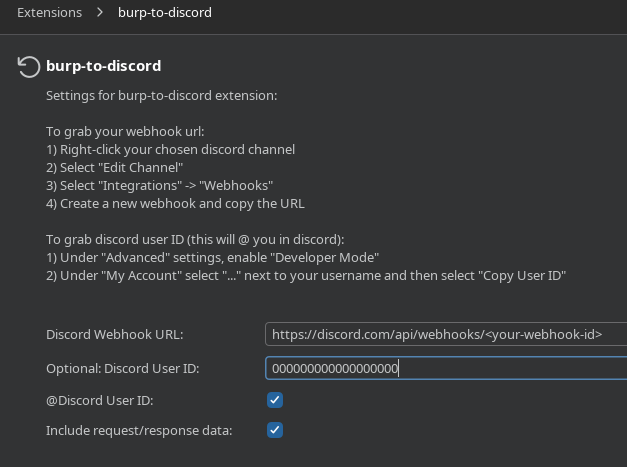Click 'Settings for burp-to-discord extension:' text
Image resolution: width=627 pixels, height=467 pixels.
coord(162,96)
